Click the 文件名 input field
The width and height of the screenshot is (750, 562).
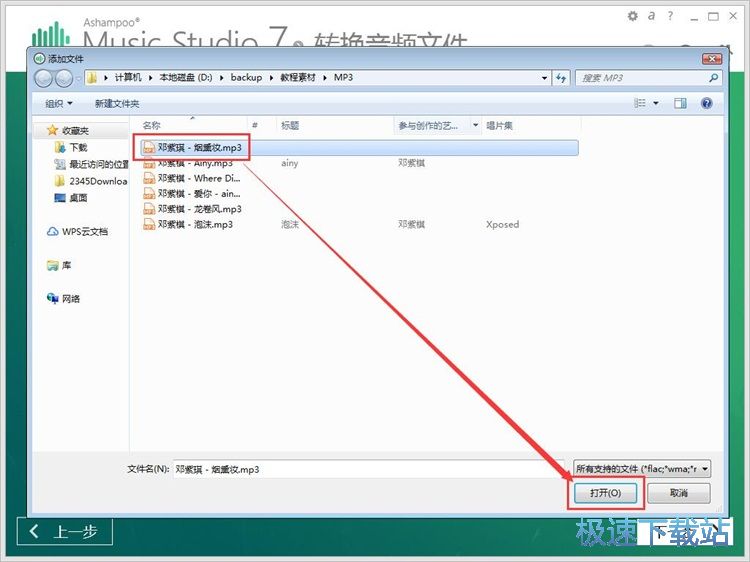(x=368, y=469)
